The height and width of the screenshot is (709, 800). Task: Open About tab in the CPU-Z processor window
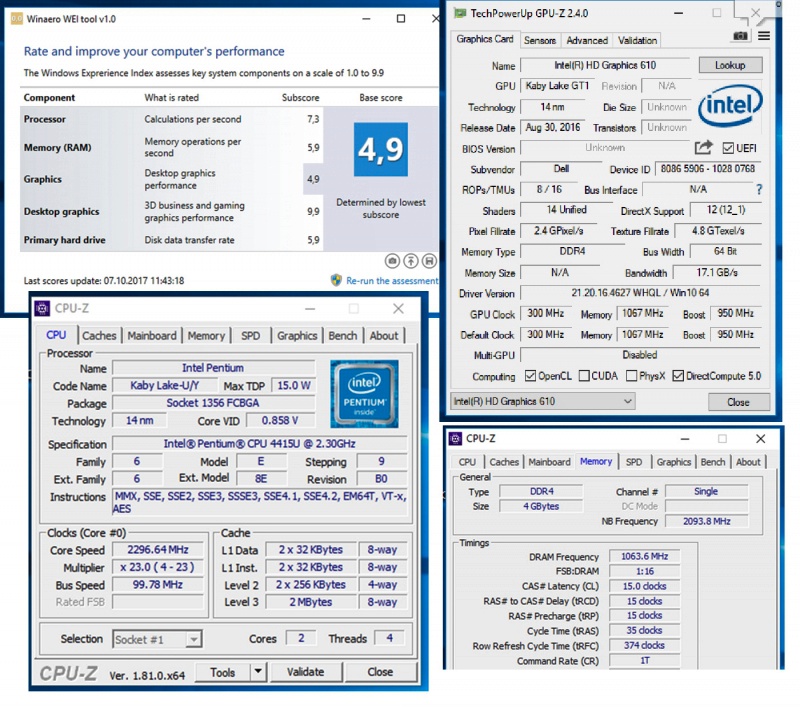click(x=384, y=336)
